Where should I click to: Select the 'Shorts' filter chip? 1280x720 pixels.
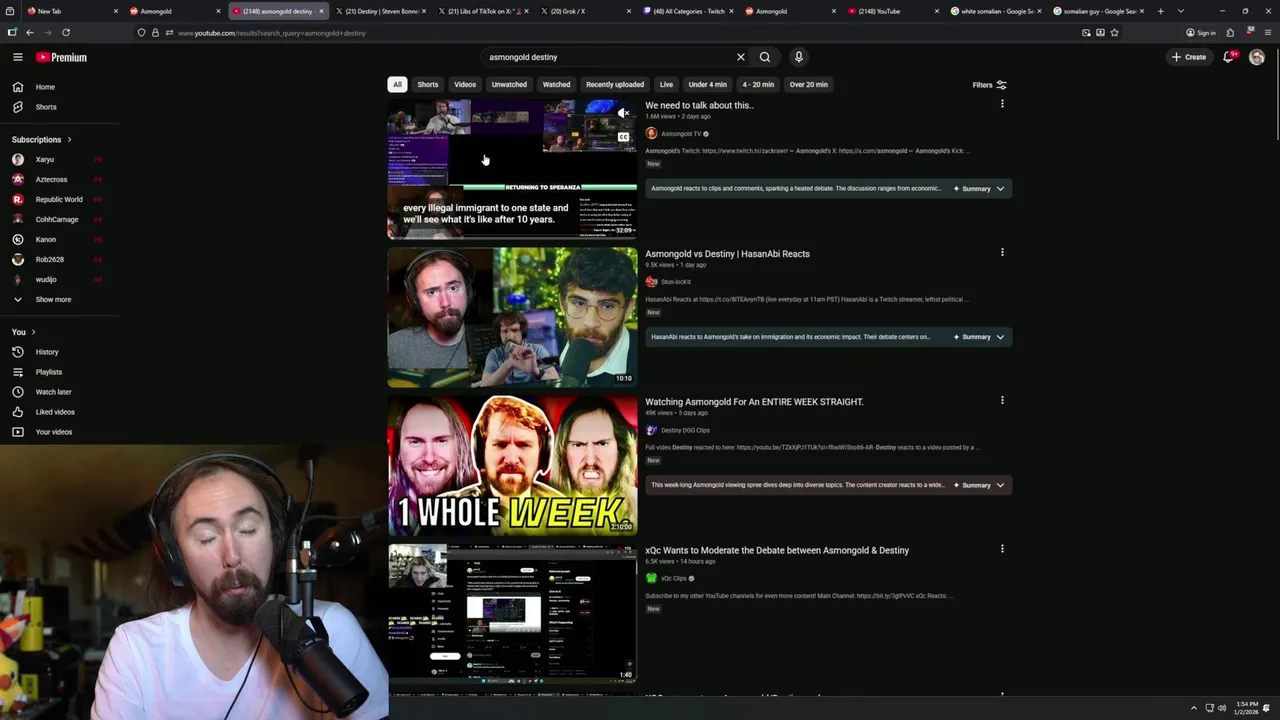point(428,84)
